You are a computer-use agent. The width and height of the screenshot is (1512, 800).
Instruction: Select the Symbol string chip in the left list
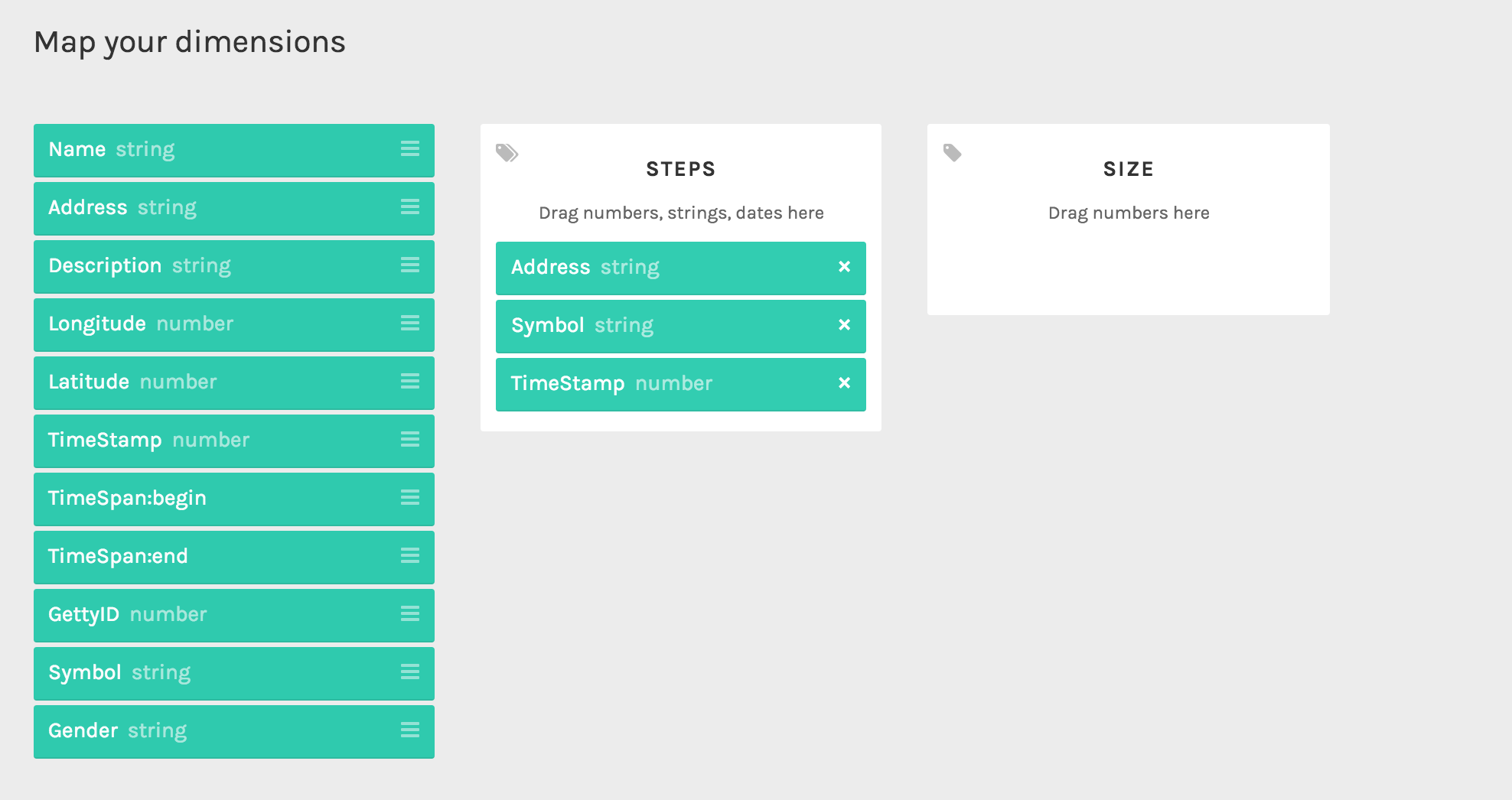click(x=234, y=673)
